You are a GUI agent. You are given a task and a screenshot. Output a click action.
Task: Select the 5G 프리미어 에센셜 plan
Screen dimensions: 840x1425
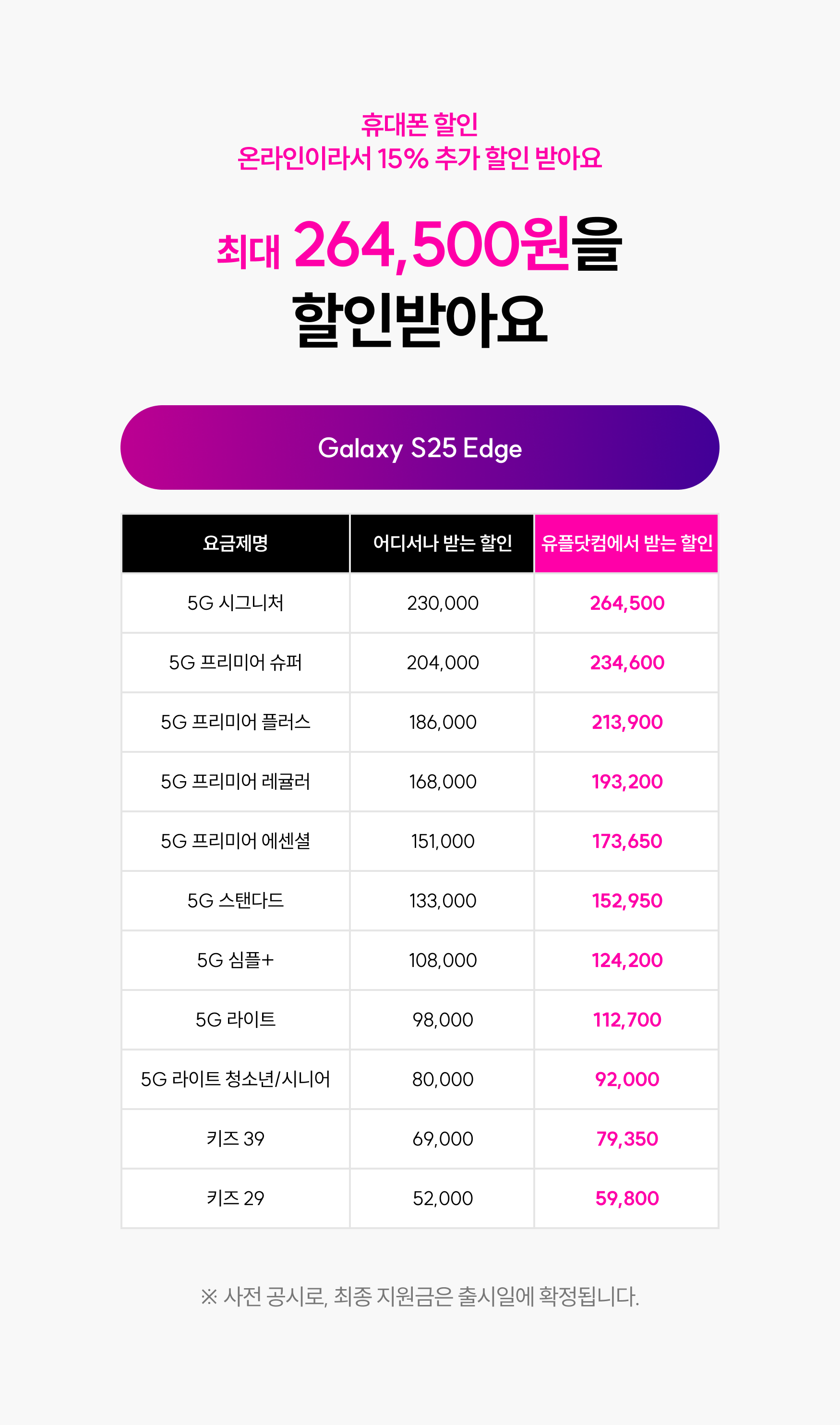click(236, 841)
